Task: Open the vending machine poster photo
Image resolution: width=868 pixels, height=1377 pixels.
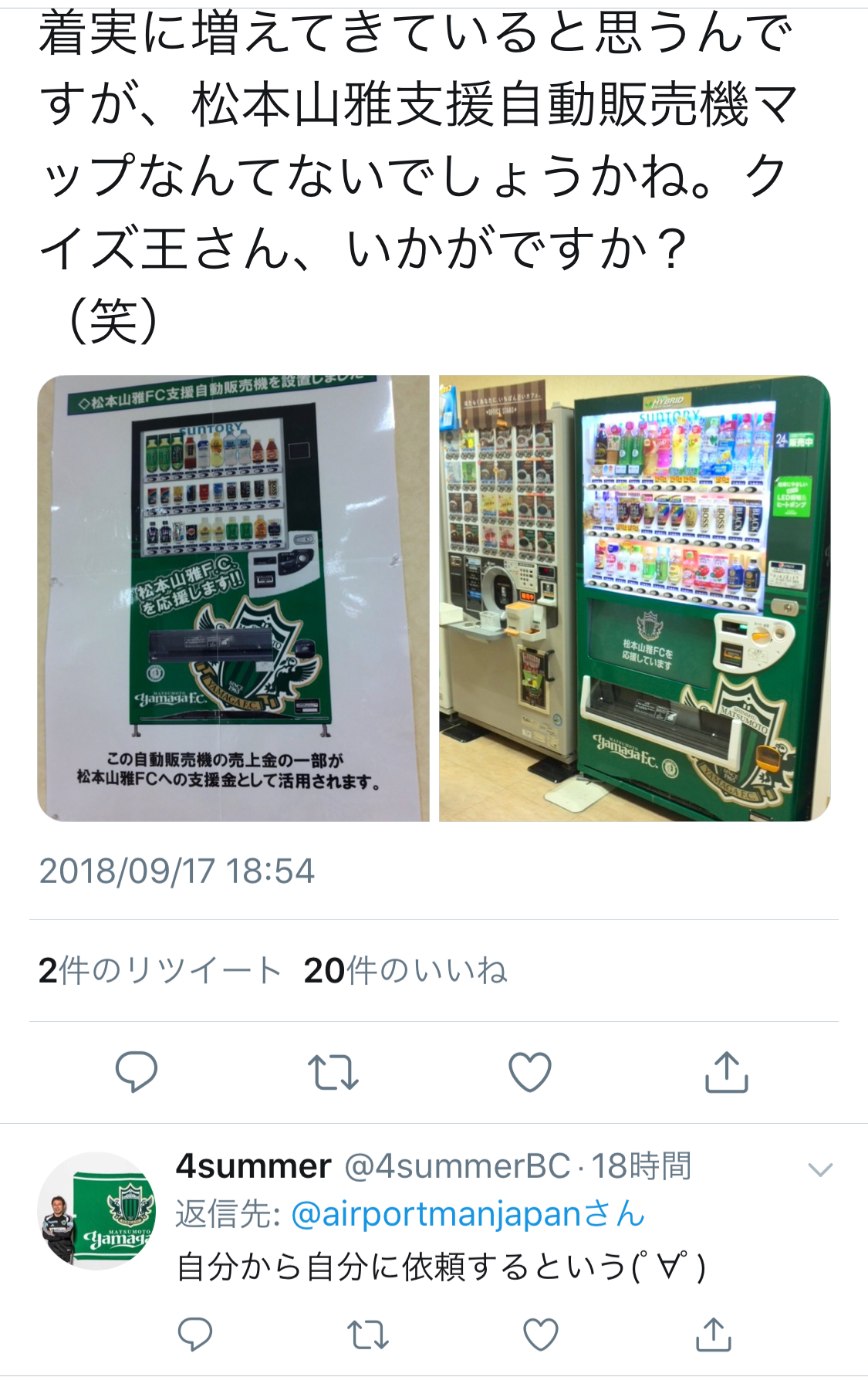Action: 234,598
